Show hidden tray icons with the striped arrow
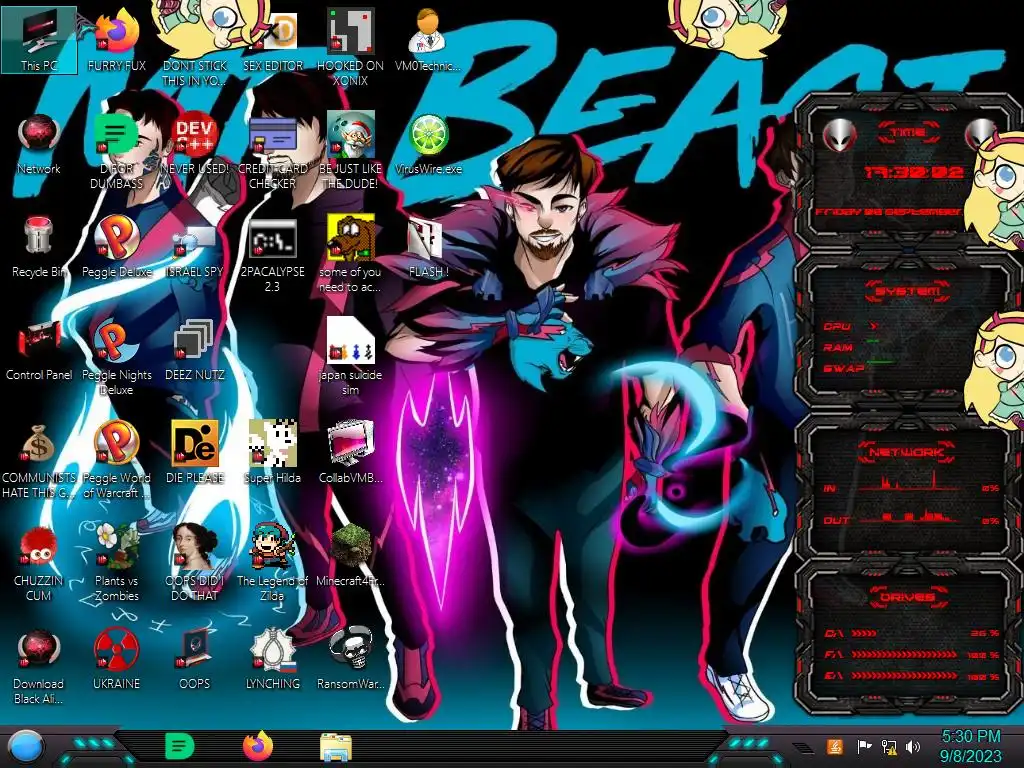Image resolution: width=1024 pixels, height=768 pixels. 803,747
